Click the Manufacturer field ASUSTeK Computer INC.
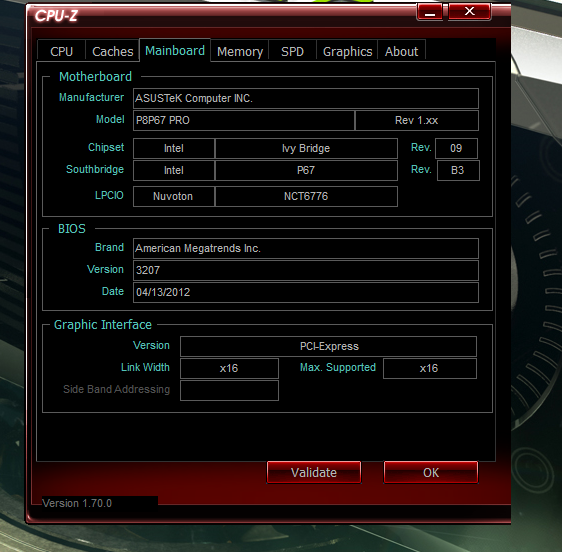The height and width of the screenshot is (552, 562). point(306,98)
